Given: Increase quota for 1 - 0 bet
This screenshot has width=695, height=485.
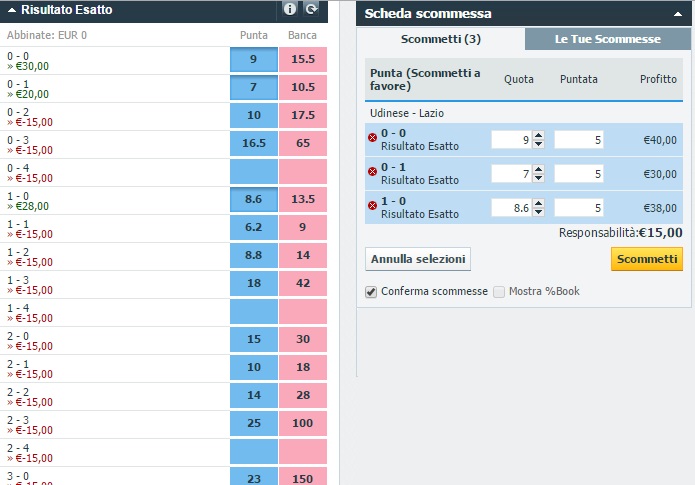Looking at the screenshot, I should pyautogui.click(x=538, y=202).
